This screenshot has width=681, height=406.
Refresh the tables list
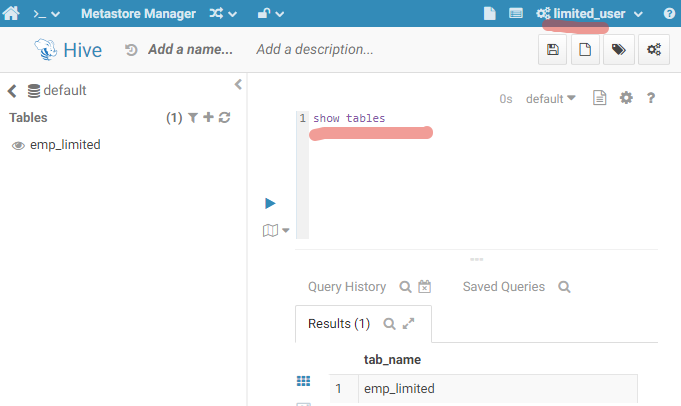(225, 118)
